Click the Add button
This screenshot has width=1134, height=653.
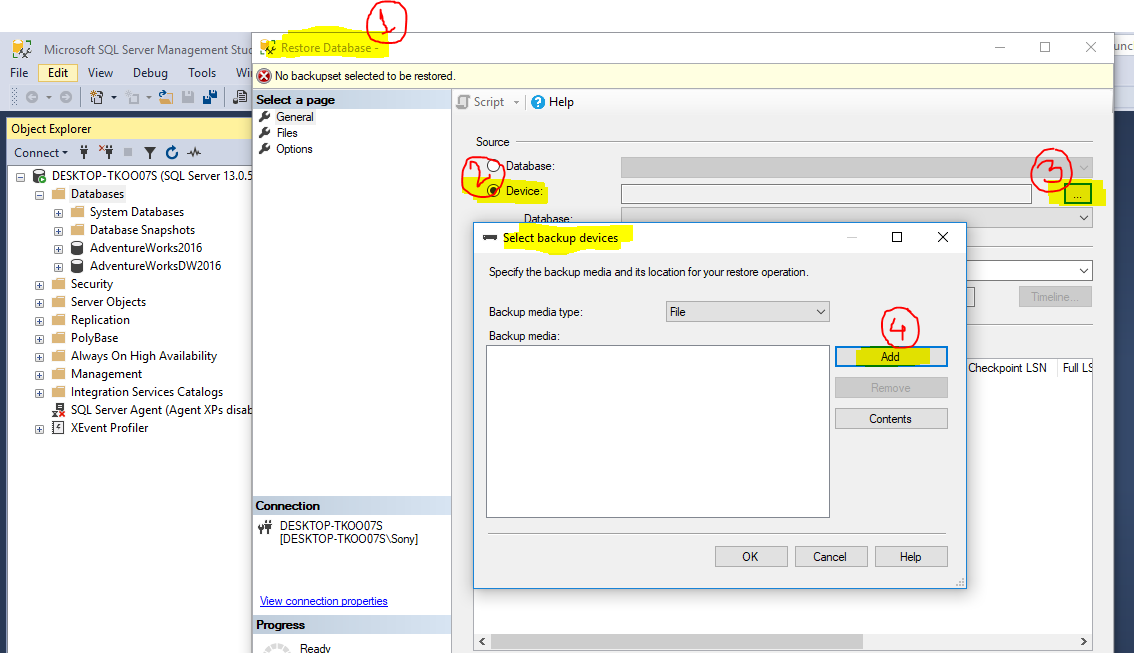click(891, 357)
